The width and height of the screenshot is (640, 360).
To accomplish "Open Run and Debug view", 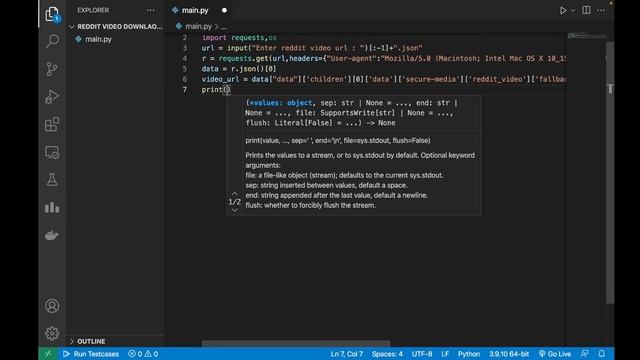I will point(52,97).
